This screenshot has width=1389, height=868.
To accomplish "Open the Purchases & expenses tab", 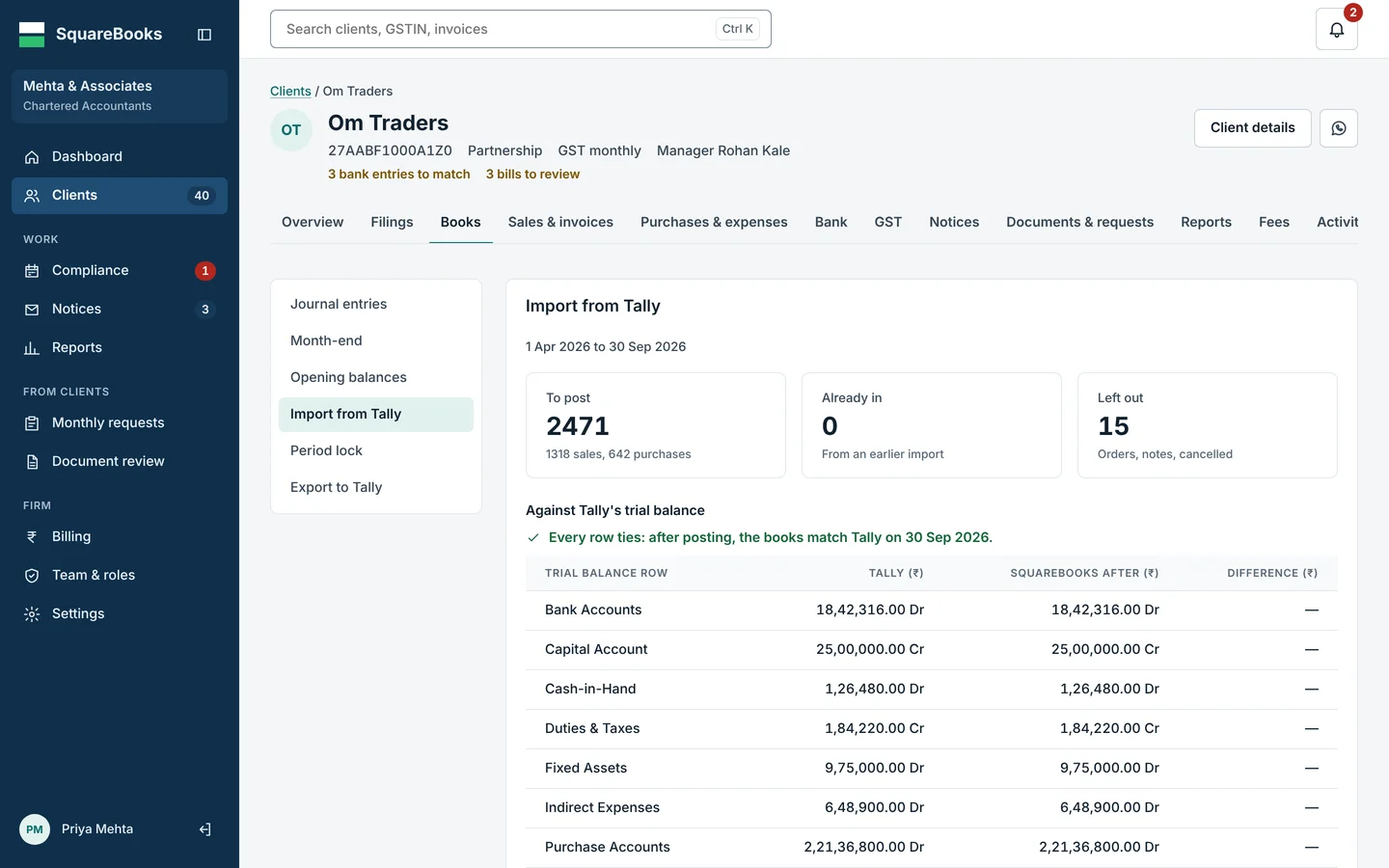I will pyautogui.click(x=714, y=222).
